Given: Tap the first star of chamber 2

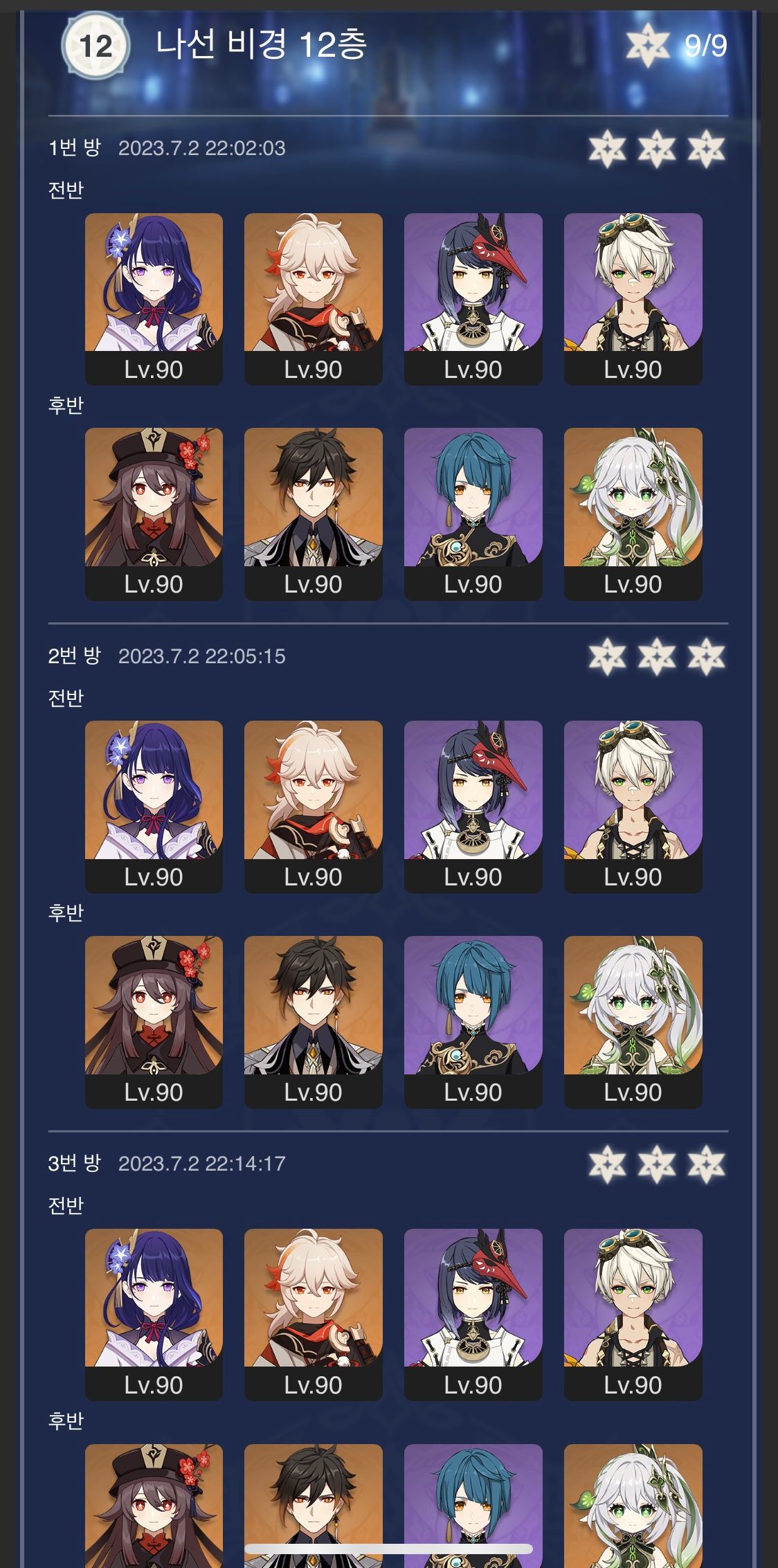Looking at the screenshot, I should 607,656.
